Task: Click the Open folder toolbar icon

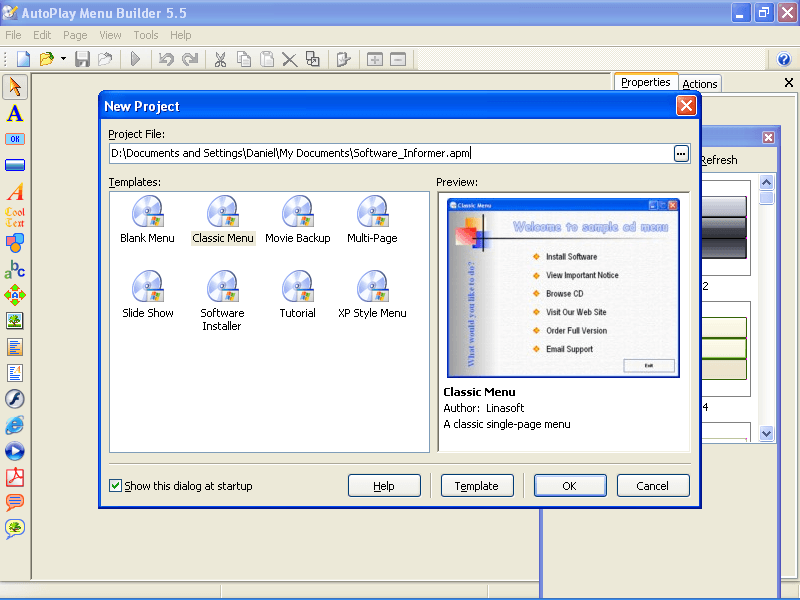Action: coord(46,59)
